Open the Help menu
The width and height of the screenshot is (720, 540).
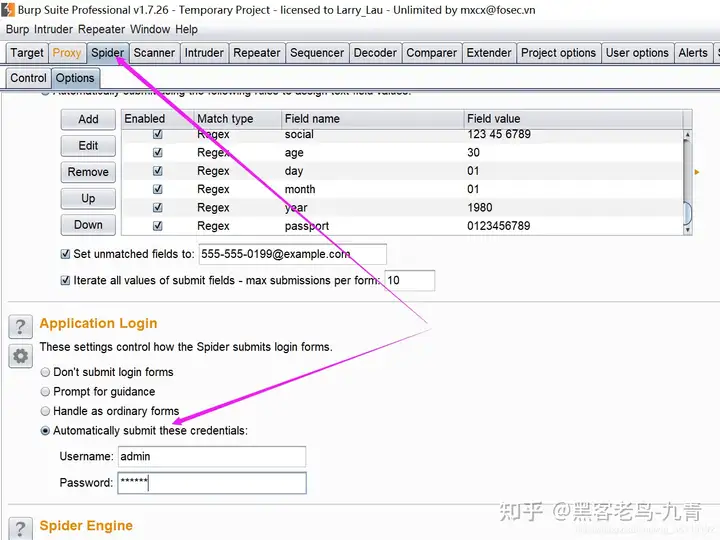pyautogui.click(x=186, y=29)
